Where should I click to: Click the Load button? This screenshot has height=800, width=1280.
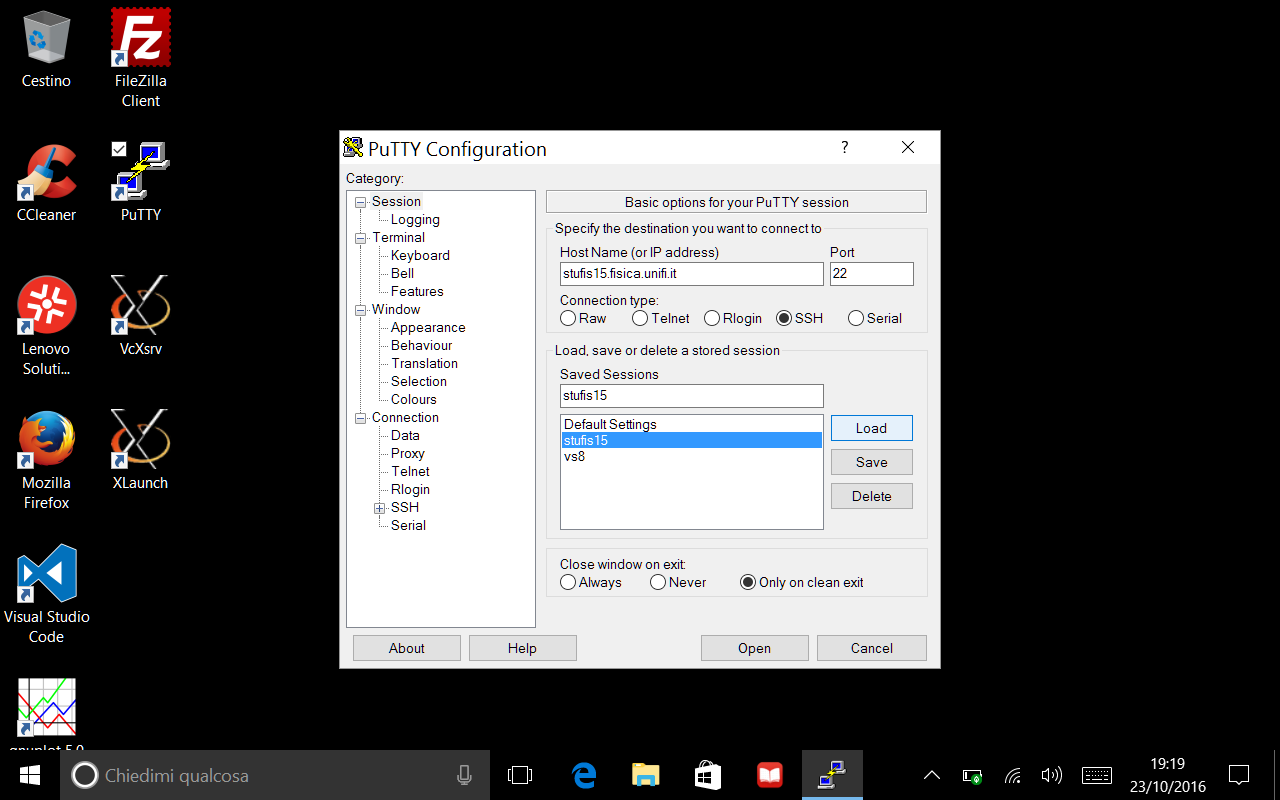(x=871, y=428)
